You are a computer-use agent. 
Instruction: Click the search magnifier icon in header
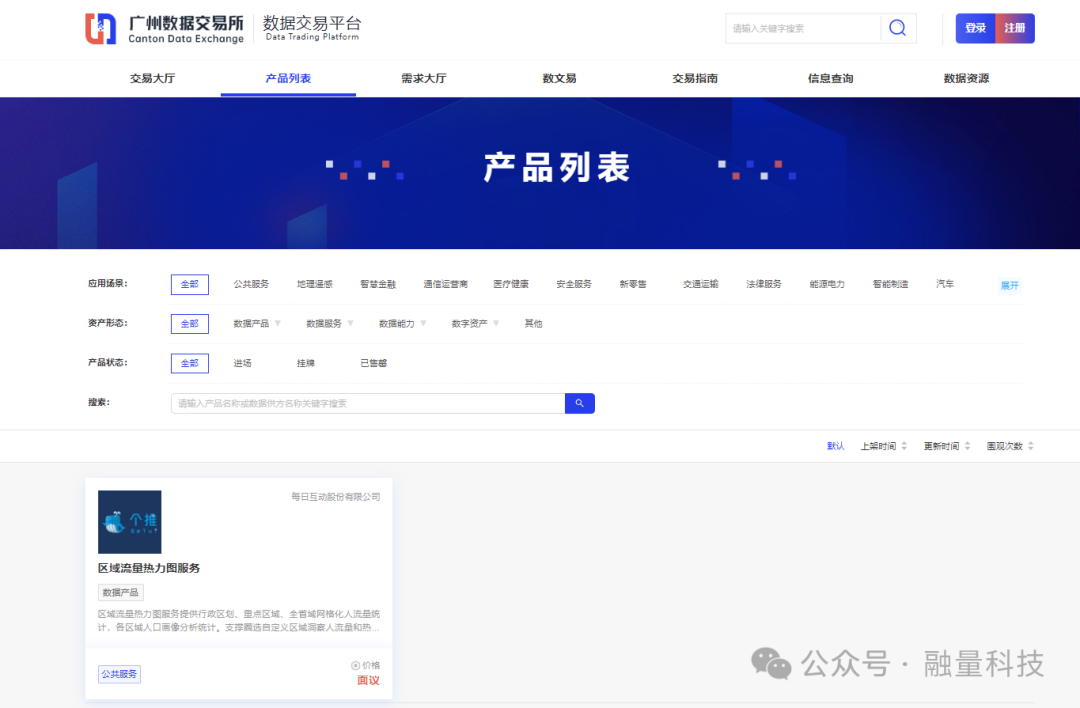897,28
